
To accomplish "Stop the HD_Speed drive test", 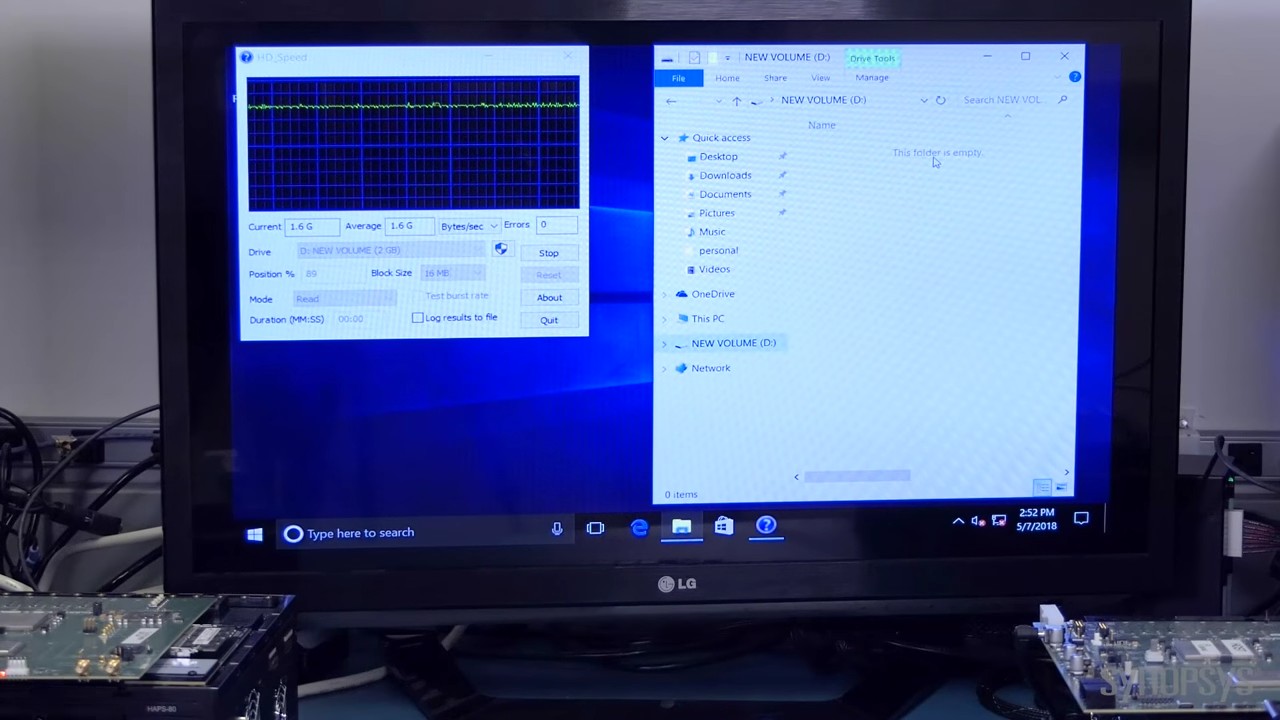I will click(549, 253).
